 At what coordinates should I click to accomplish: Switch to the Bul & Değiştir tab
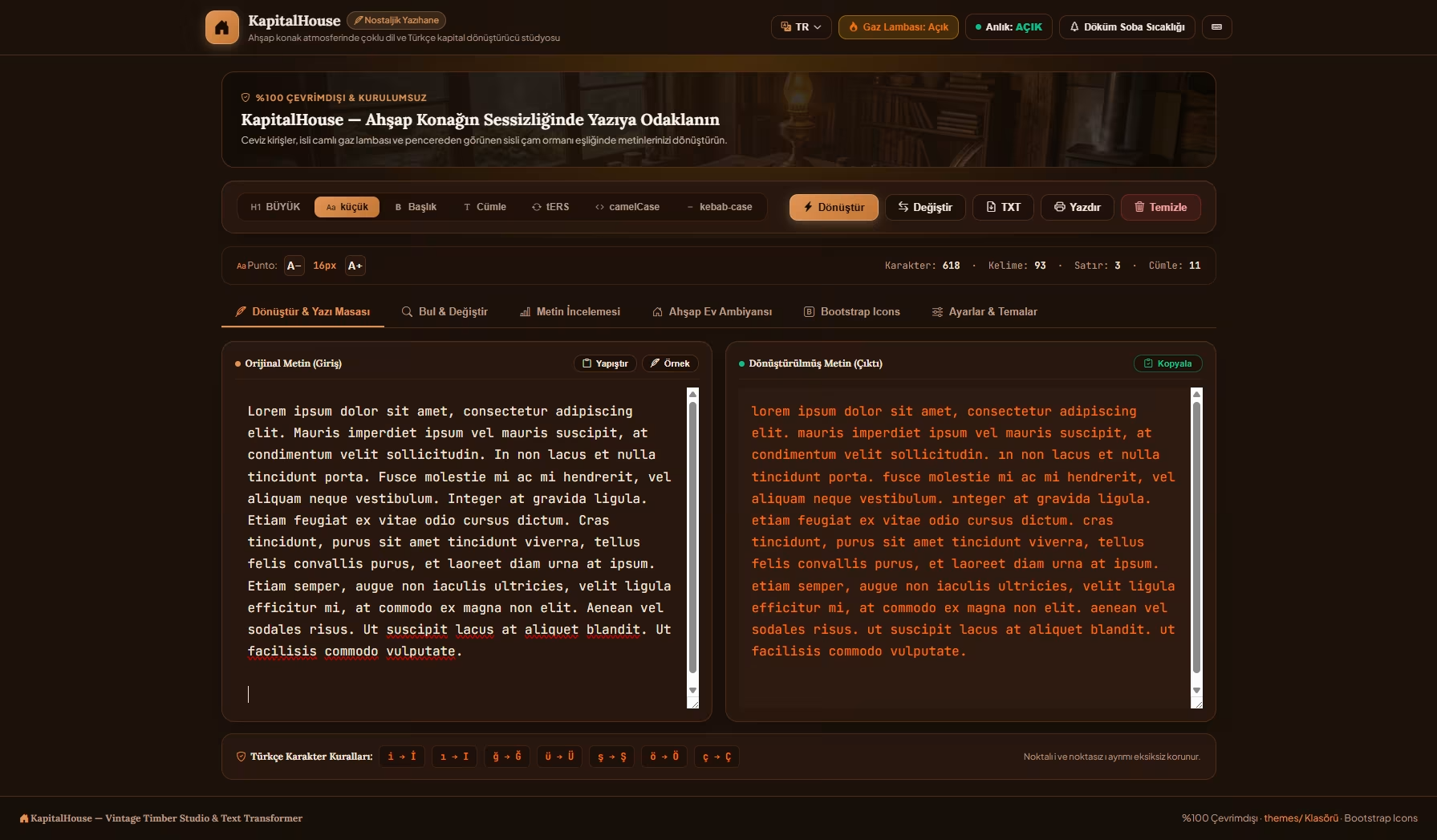tap(444, 311)
